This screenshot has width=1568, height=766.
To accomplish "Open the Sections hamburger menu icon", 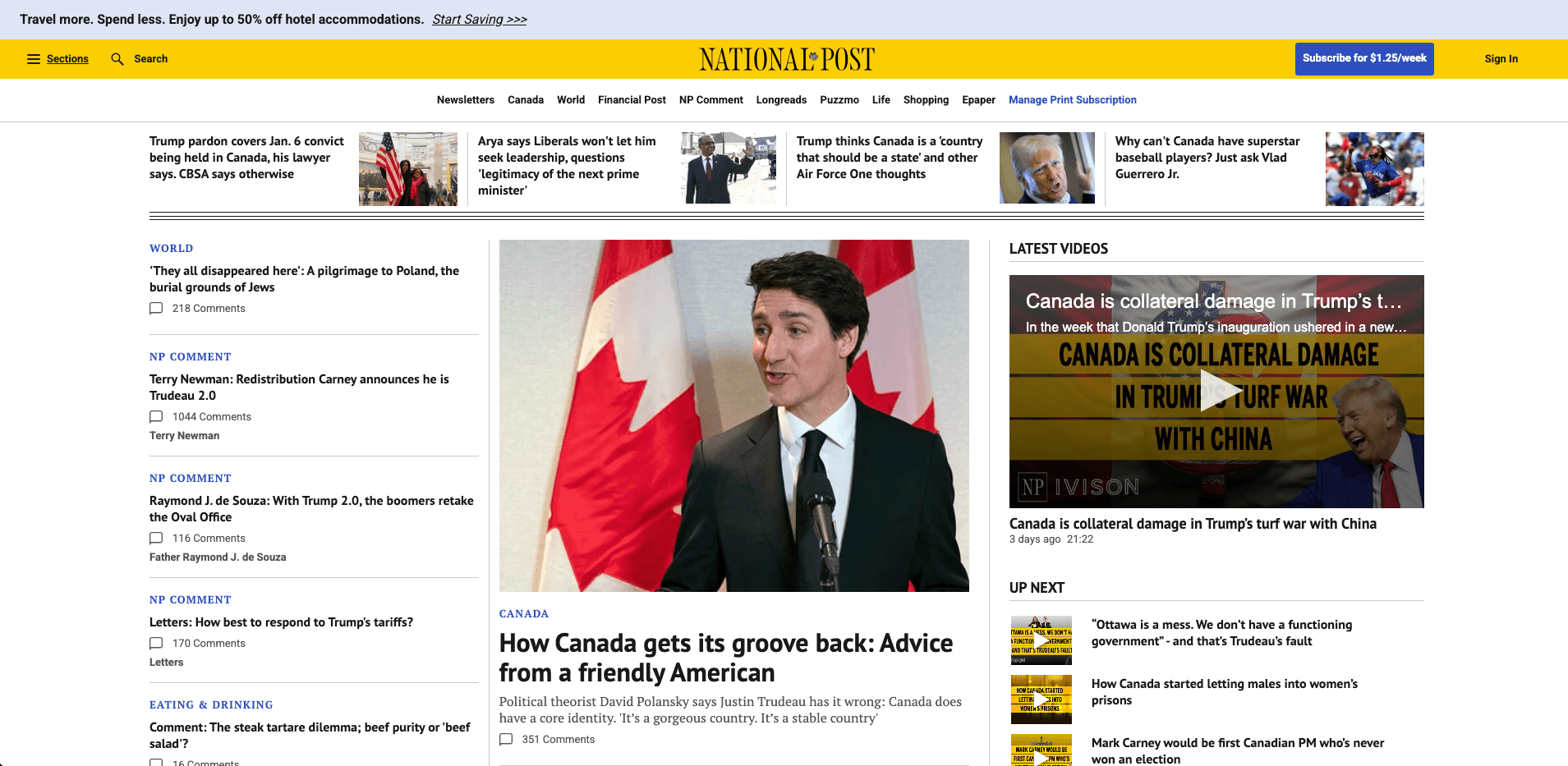I will coord(34,59).
